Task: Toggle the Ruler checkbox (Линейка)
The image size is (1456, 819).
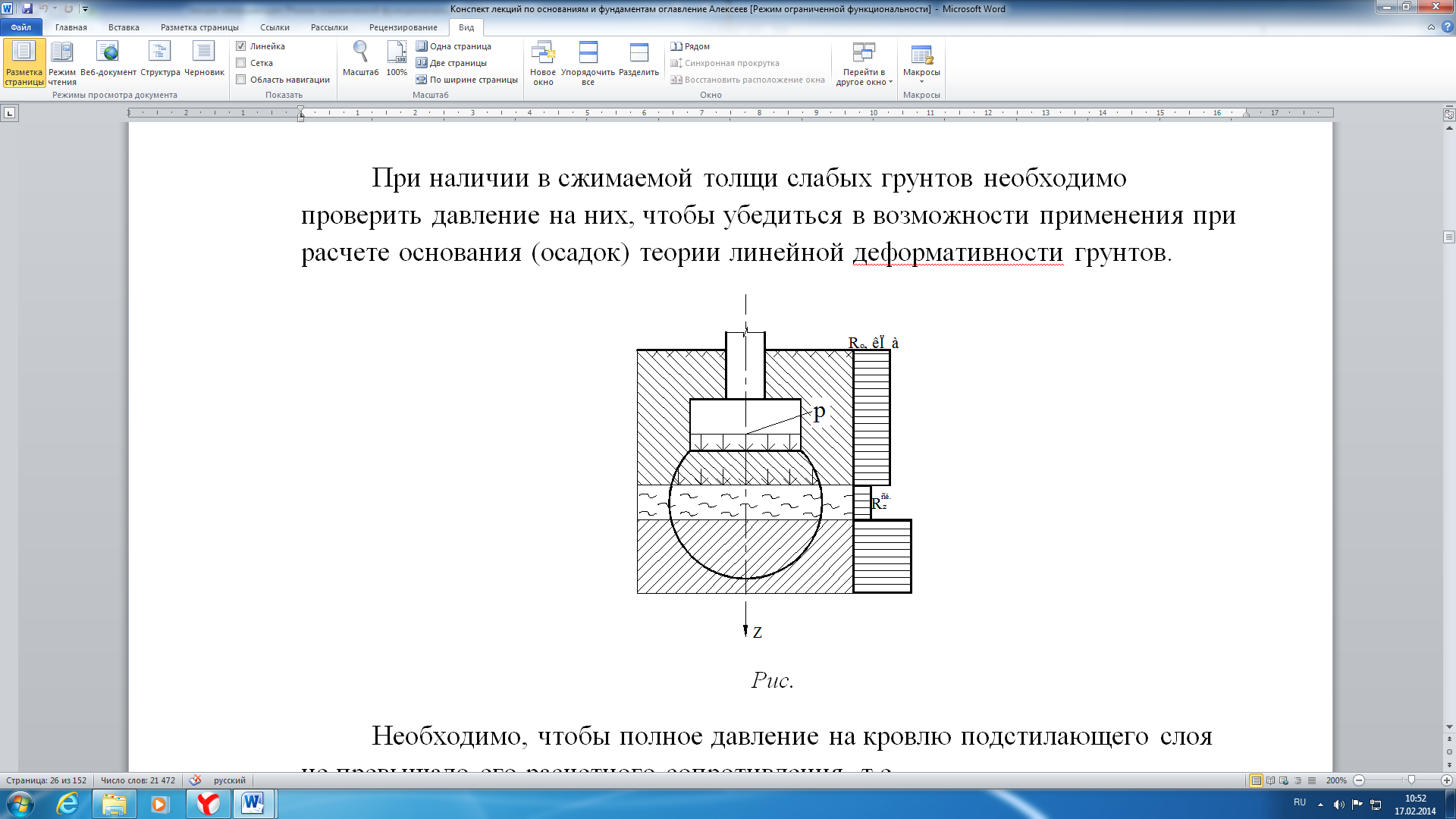Action: 241,46
